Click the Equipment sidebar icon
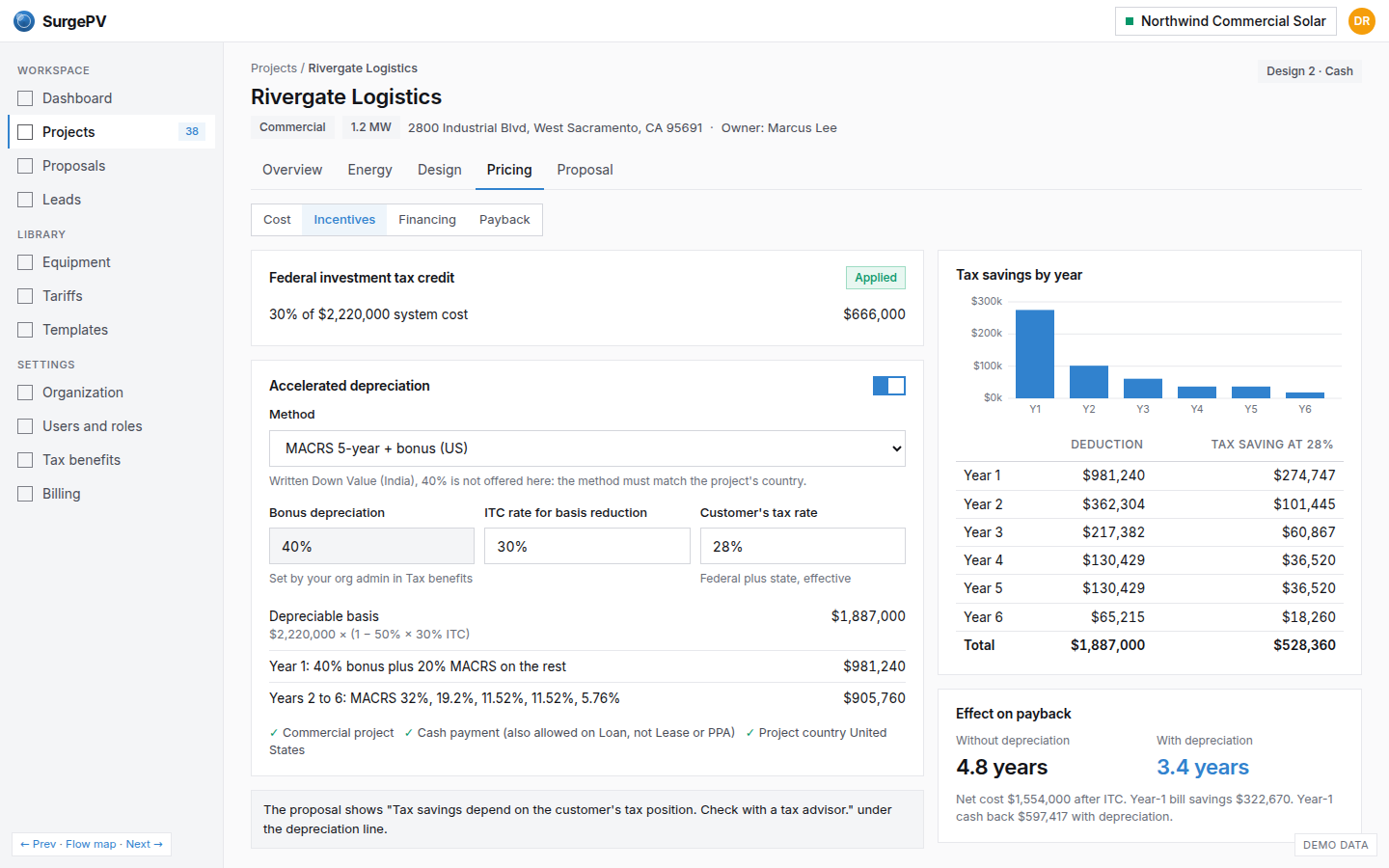 pos(25,262)
